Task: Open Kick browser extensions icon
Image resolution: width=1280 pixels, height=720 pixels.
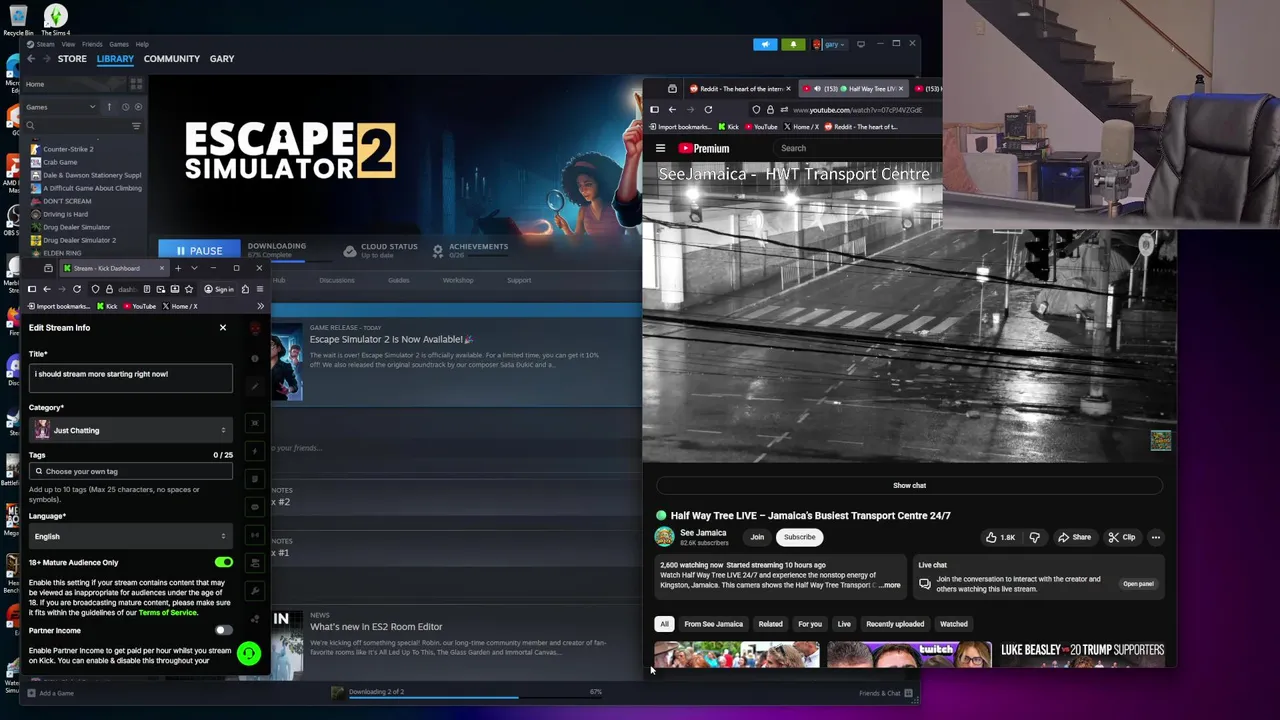Action: 246,289
